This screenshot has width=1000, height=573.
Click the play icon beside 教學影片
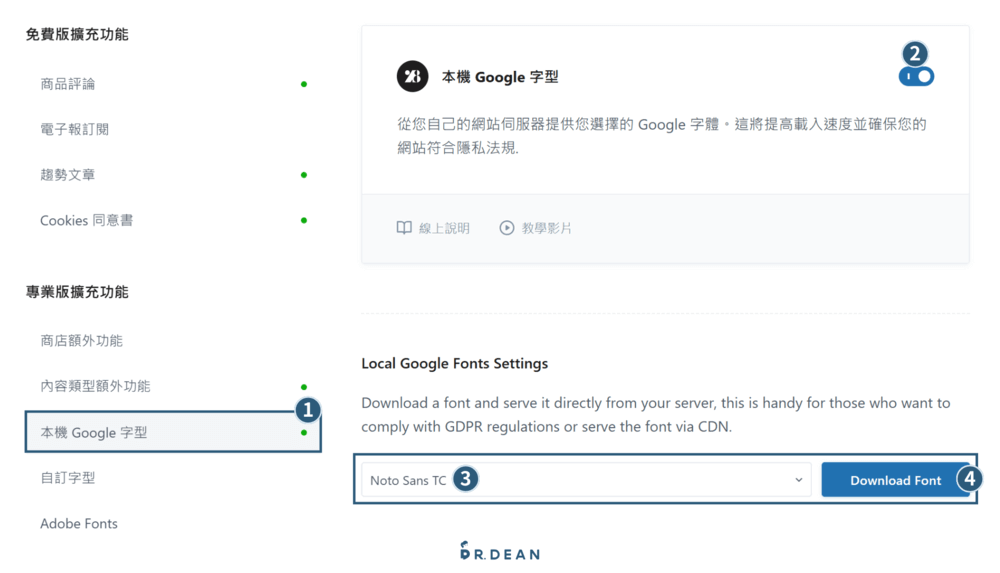pyautogui.click(x=506, y=228)
